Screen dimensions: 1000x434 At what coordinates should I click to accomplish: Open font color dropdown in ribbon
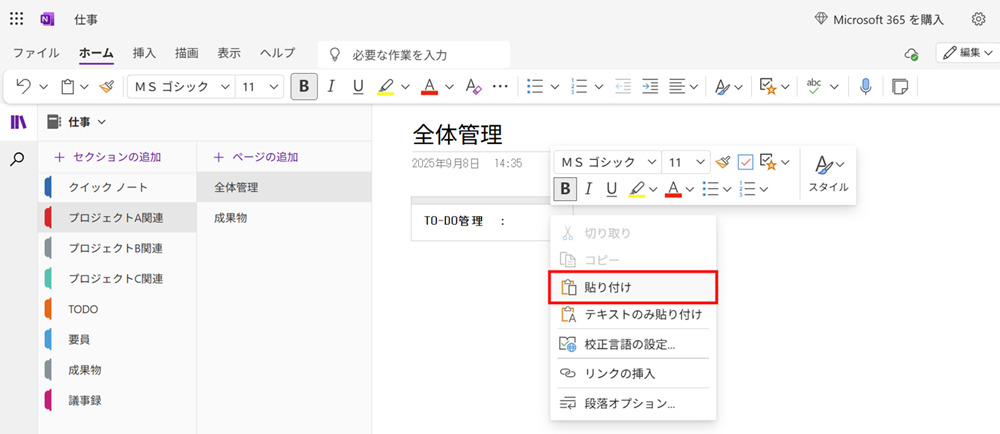coord(449,87)
